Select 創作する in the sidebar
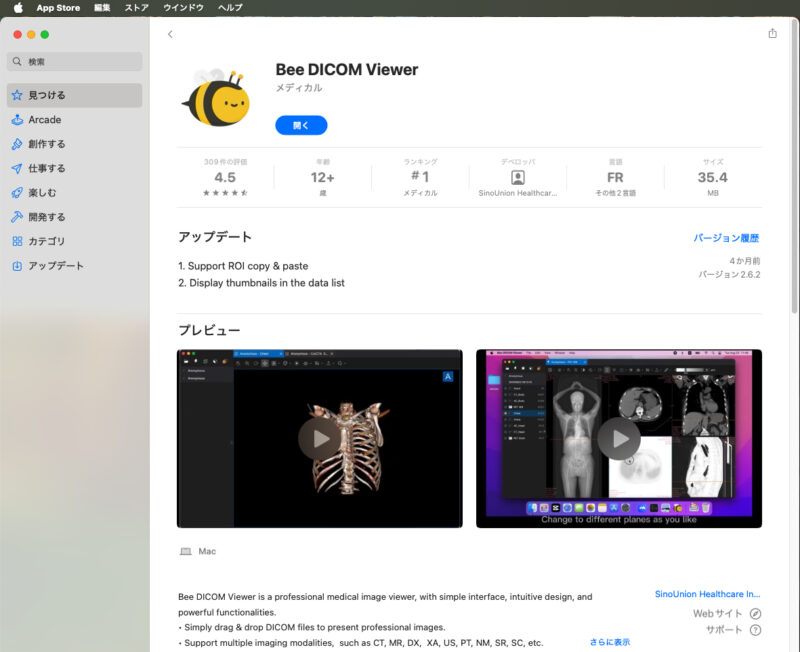Screen dimensions: 800x652 (74, 144)
